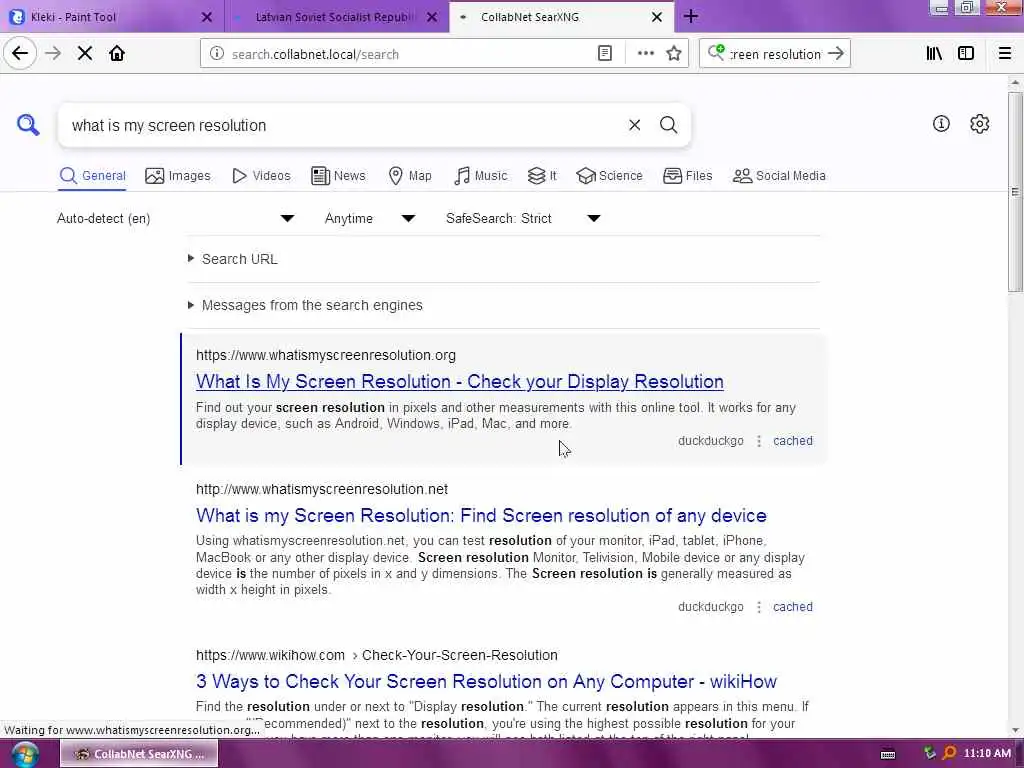This screenshot has width=1024, height=768.
Task: Select the Map search category
Action: (x=409, y=176)
